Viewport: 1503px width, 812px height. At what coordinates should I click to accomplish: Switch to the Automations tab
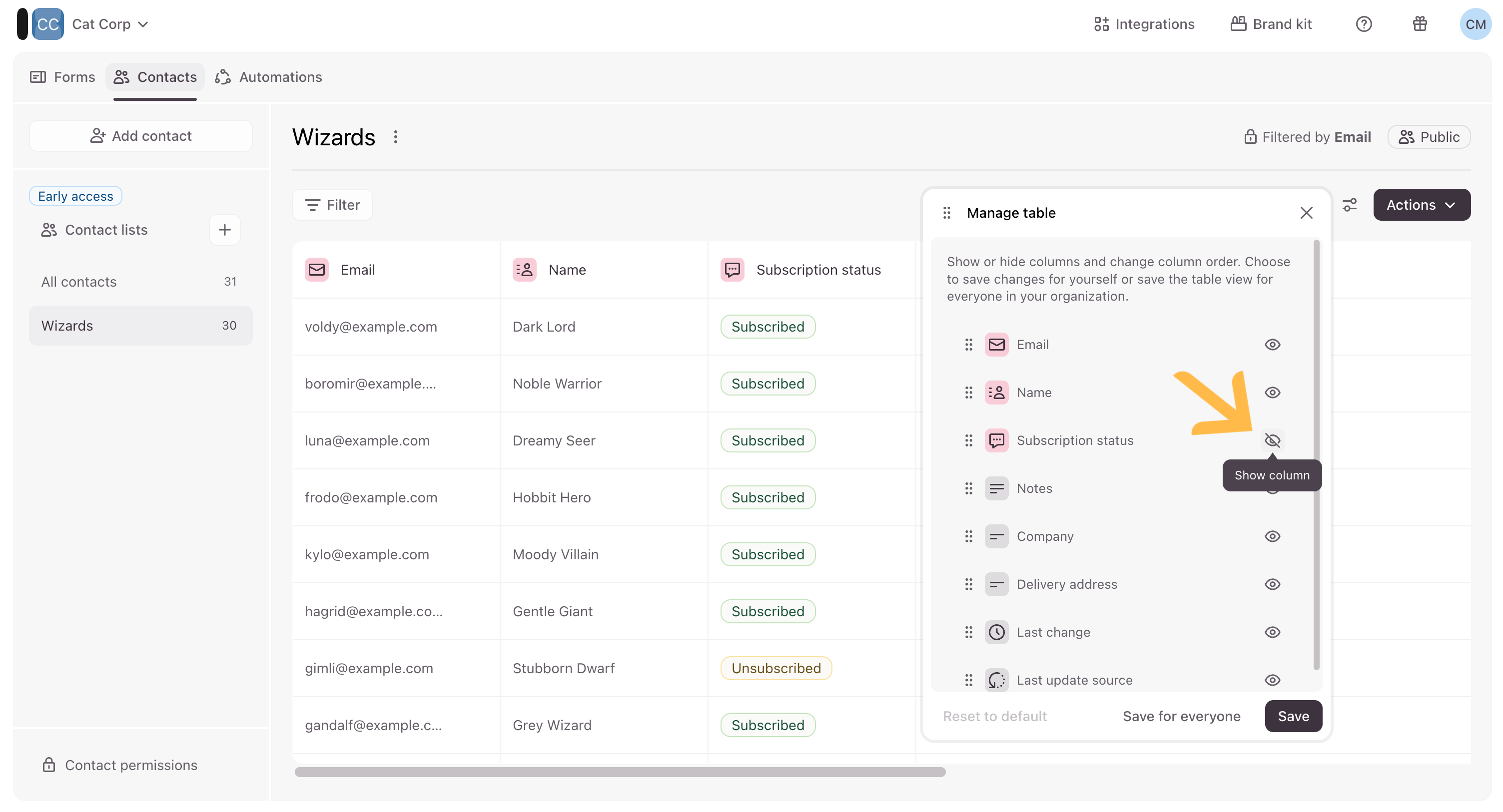[268, 77]
